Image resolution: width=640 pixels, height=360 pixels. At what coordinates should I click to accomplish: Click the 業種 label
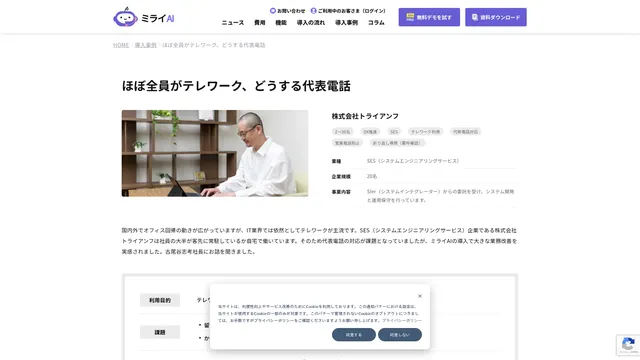(336, 161)
